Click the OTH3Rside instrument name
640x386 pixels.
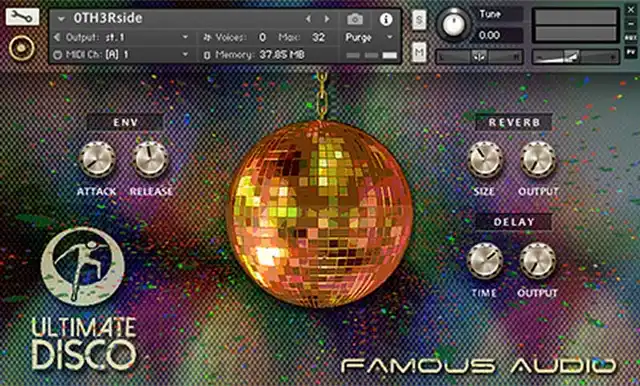click(x=108, y=18)
